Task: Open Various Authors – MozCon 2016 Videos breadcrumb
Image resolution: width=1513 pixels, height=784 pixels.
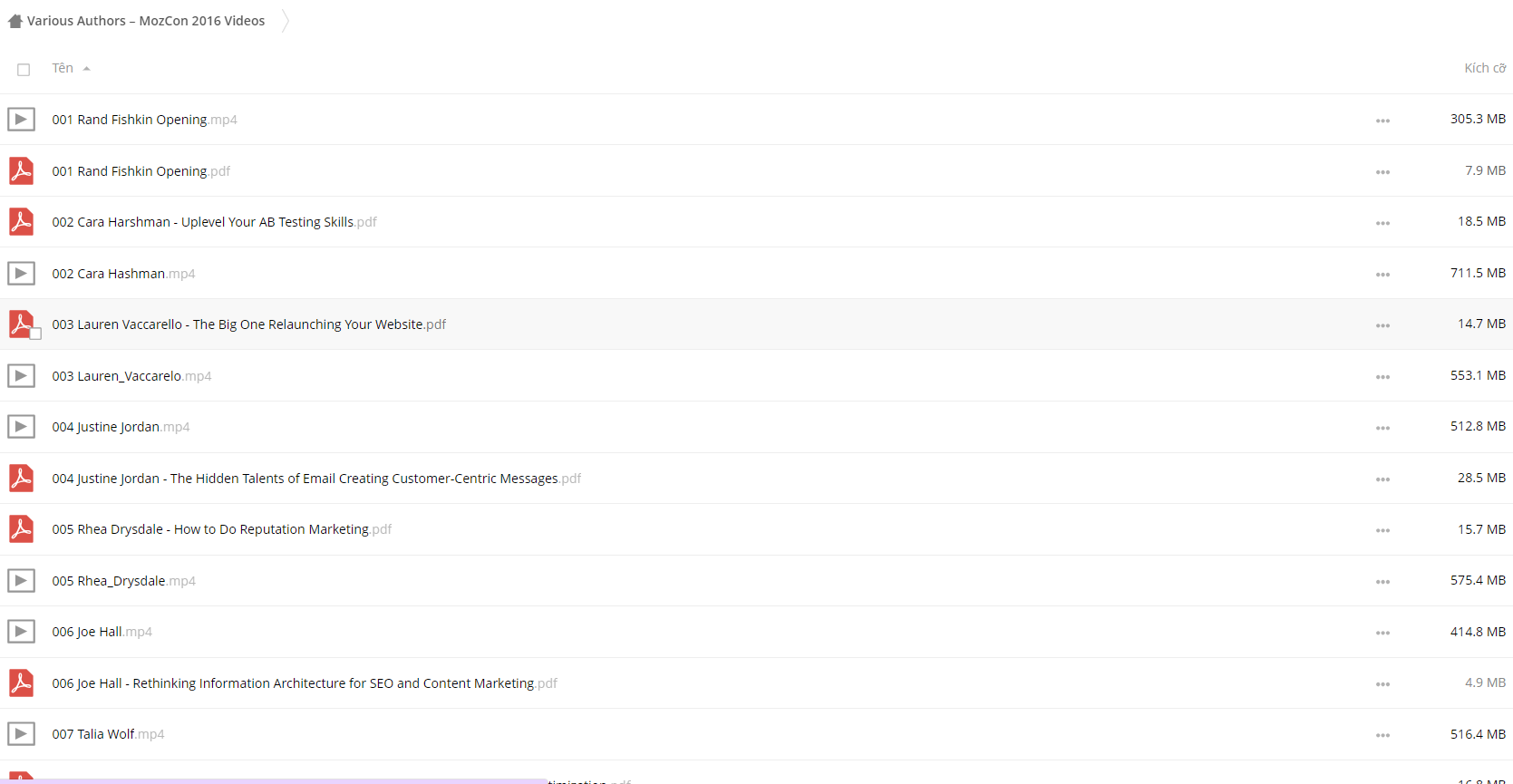Action: coord(146,21)
